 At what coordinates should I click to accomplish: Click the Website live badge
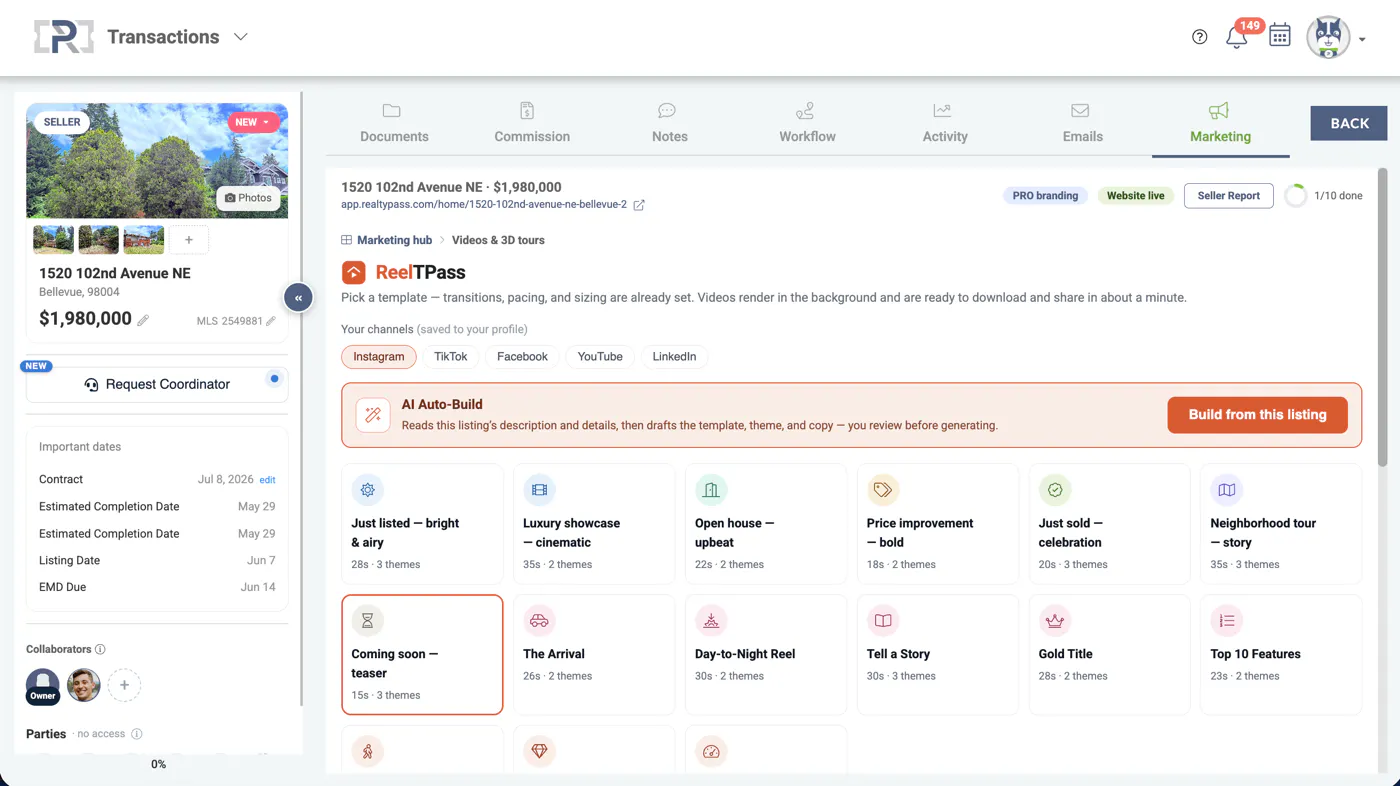(x=1135, y=196)
